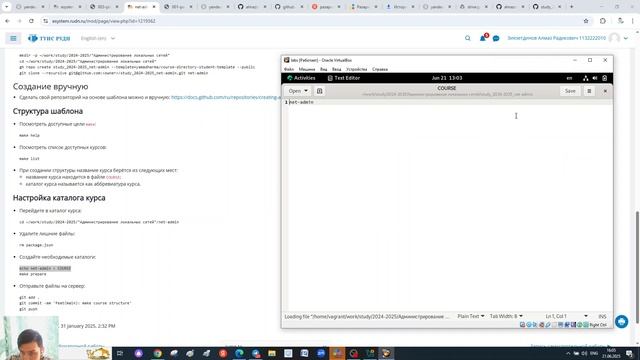Open the Text Editor Open dropdown
Viewport: 640px width, 360px height.
[x=298, y=91]
